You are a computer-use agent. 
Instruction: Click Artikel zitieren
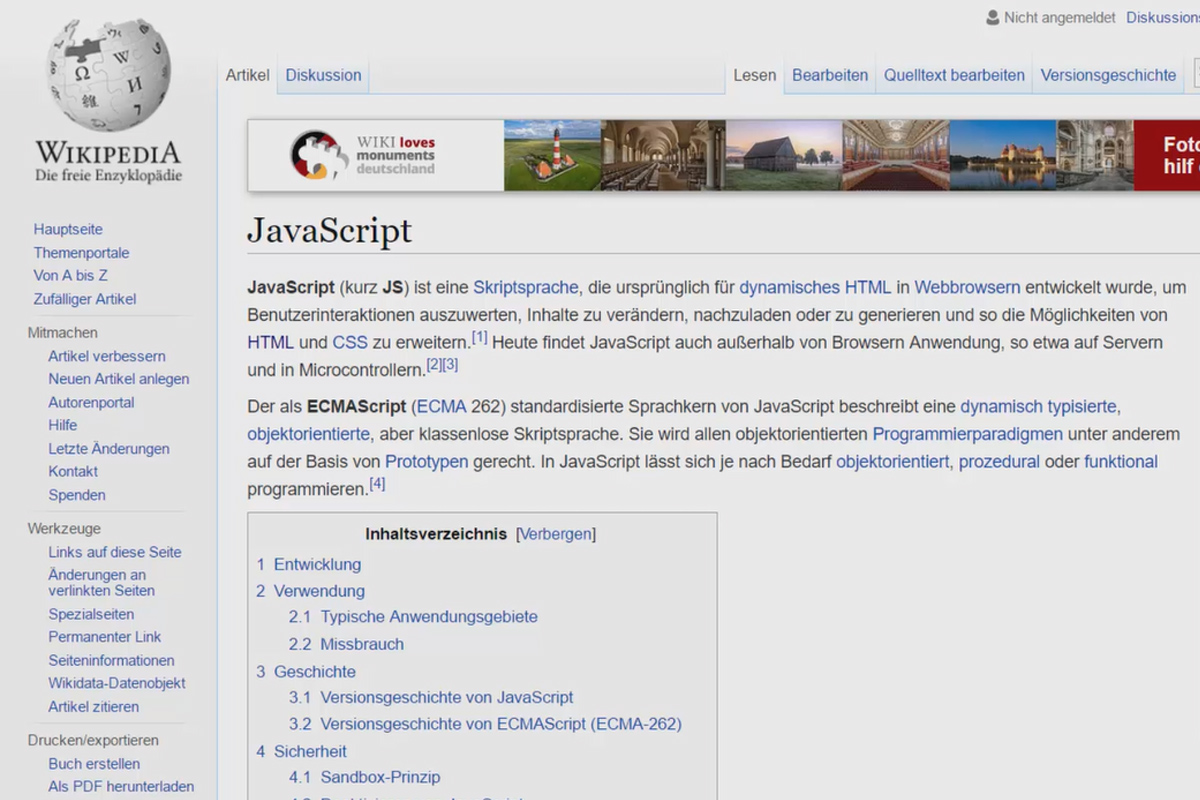coord(94,706)
